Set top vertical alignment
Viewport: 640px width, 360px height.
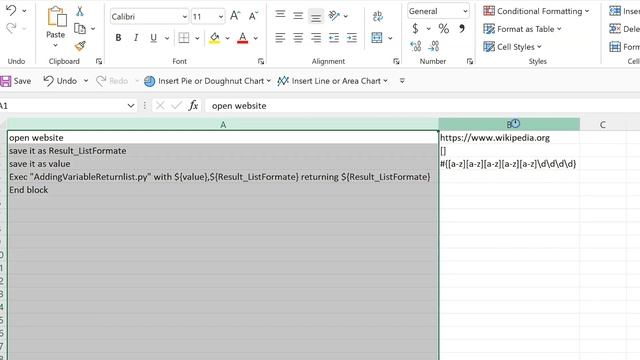click(280, 14)
